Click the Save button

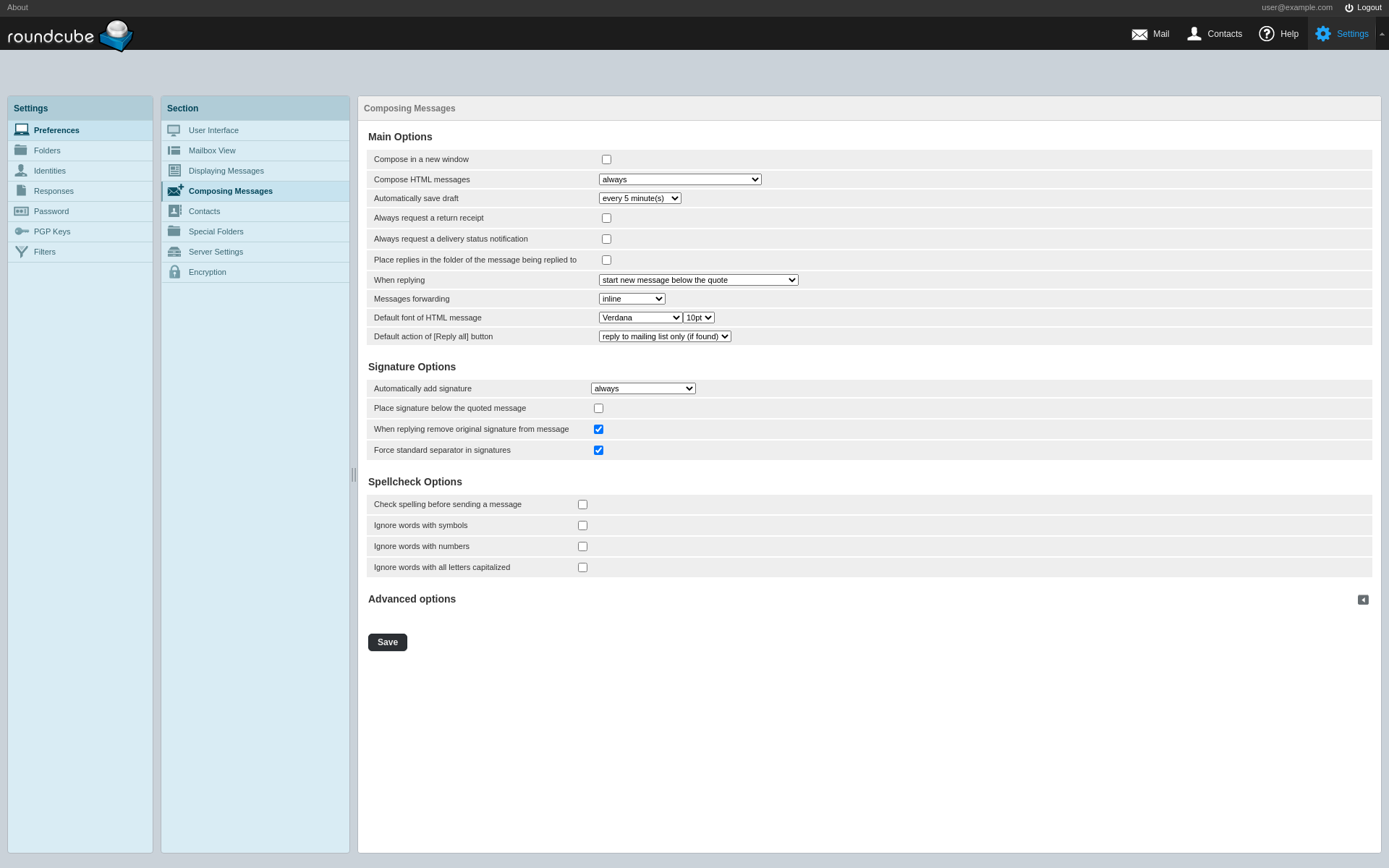(x=388, y=642)
